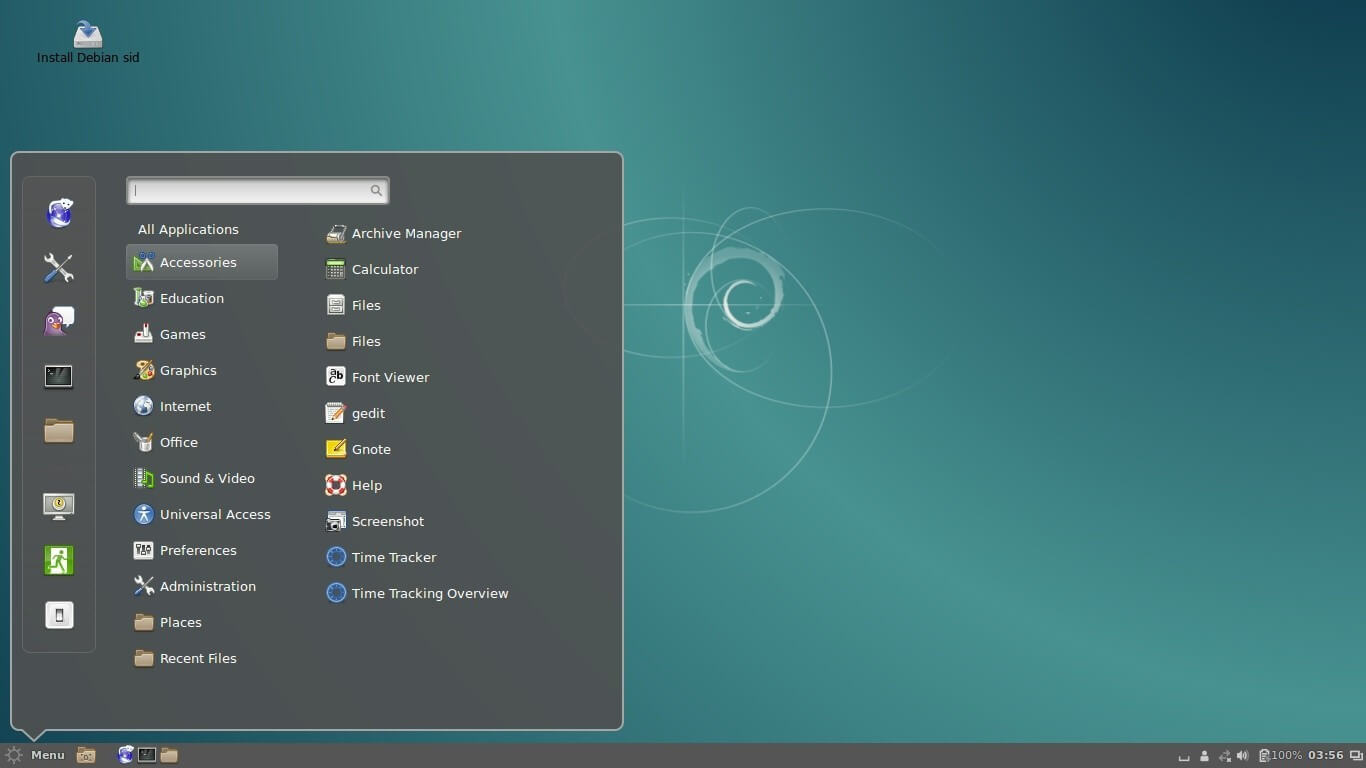Launch the Screenshot tool
This screenshot has height=768, width=1366.
click(388, 521)
